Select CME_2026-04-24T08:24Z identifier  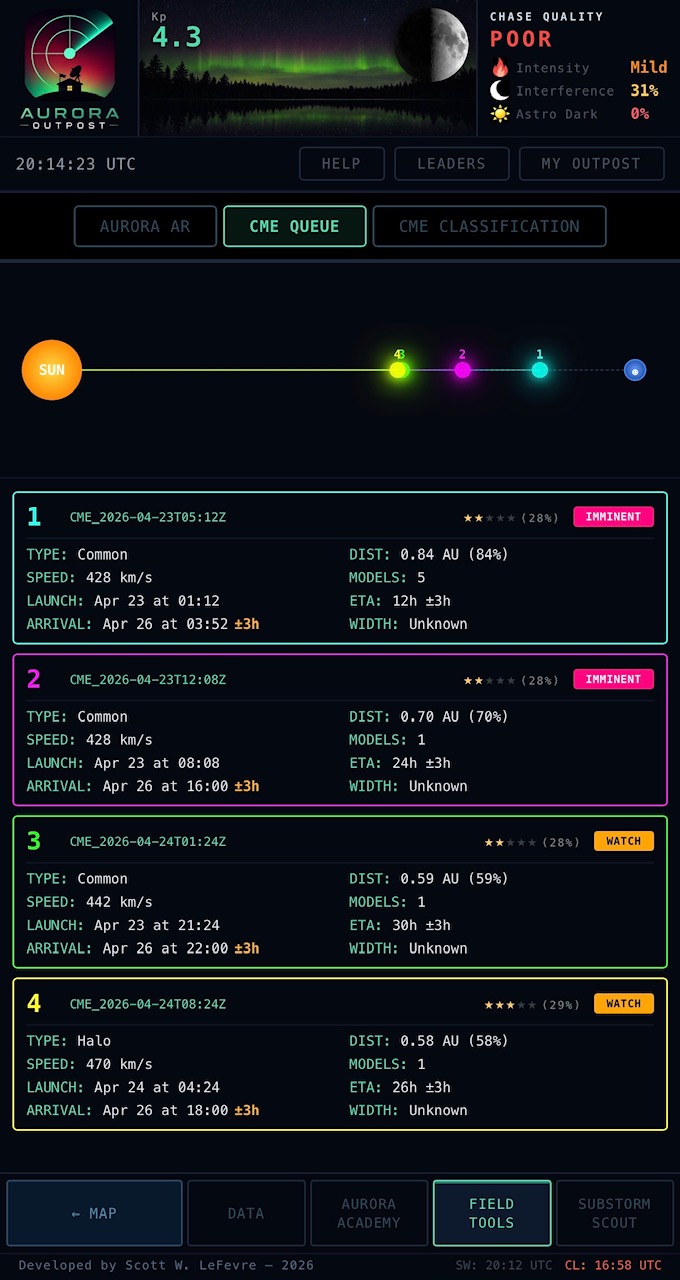[148, 1003]
